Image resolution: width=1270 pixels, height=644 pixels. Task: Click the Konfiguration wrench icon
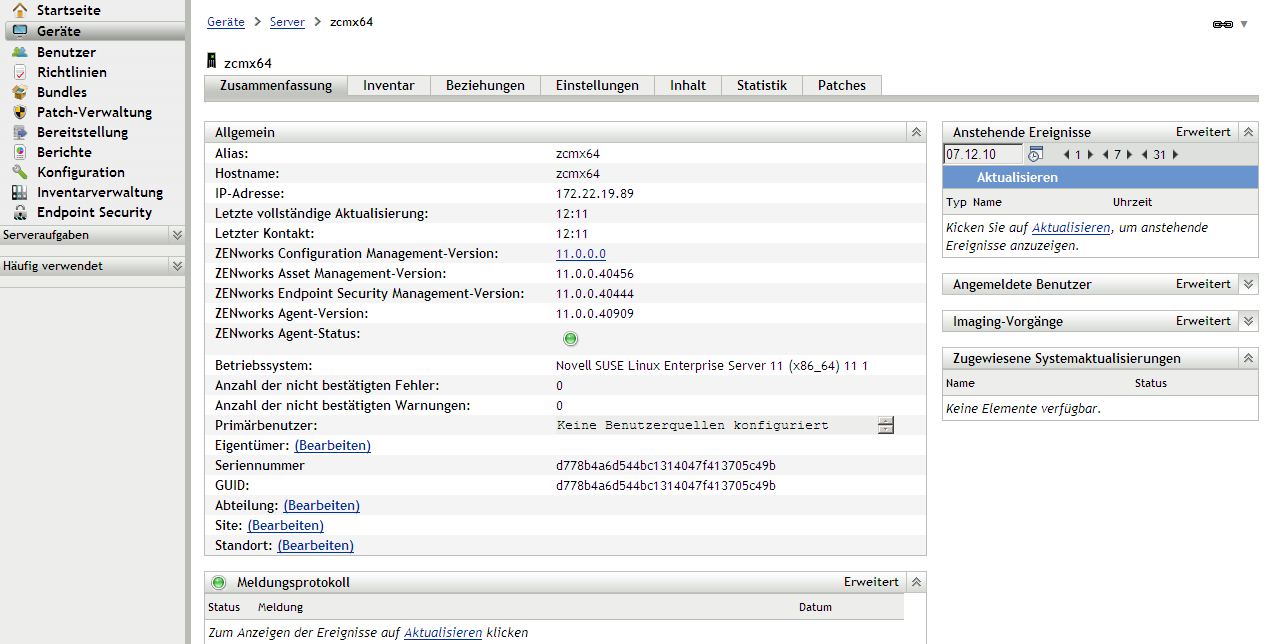click(20, 172)
